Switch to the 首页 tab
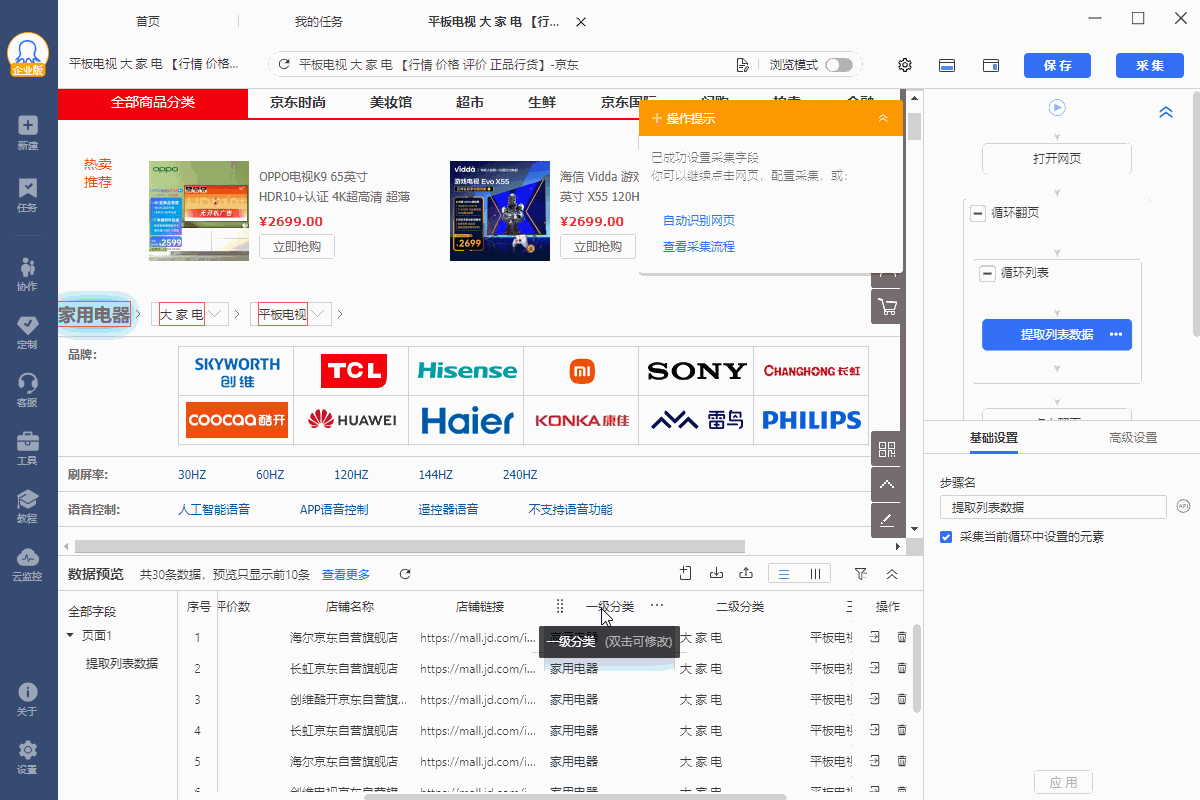 148,22
